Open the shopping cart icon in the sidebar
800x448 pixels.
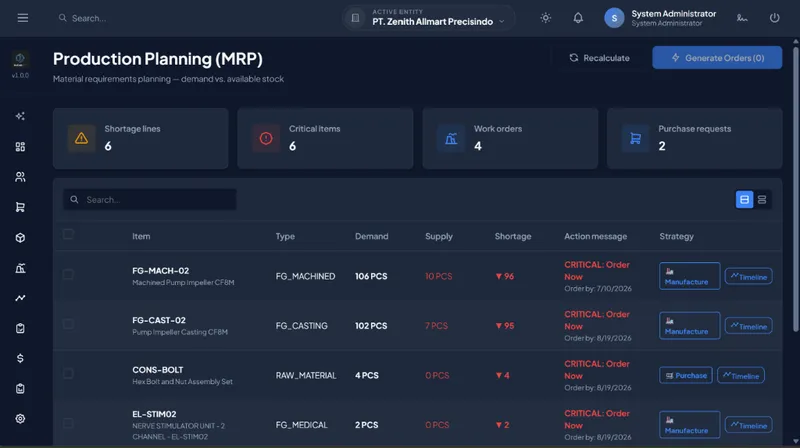pos(20,207)
